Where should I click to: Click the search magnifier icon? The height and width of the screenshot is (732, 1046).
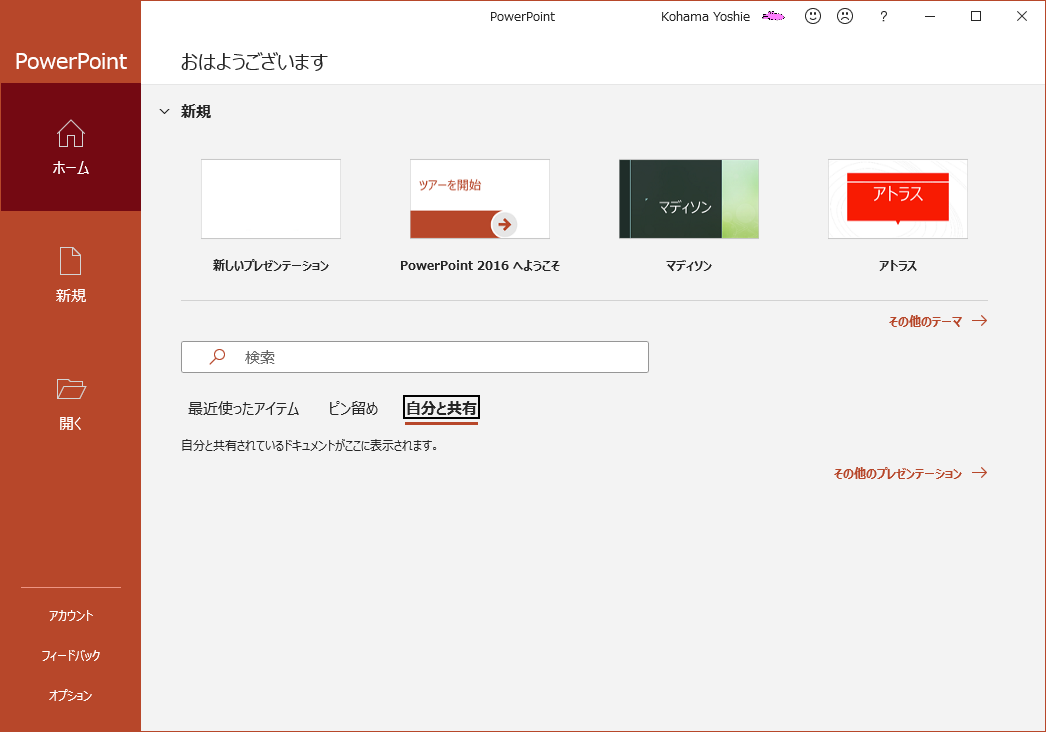[x=217, y=357]
